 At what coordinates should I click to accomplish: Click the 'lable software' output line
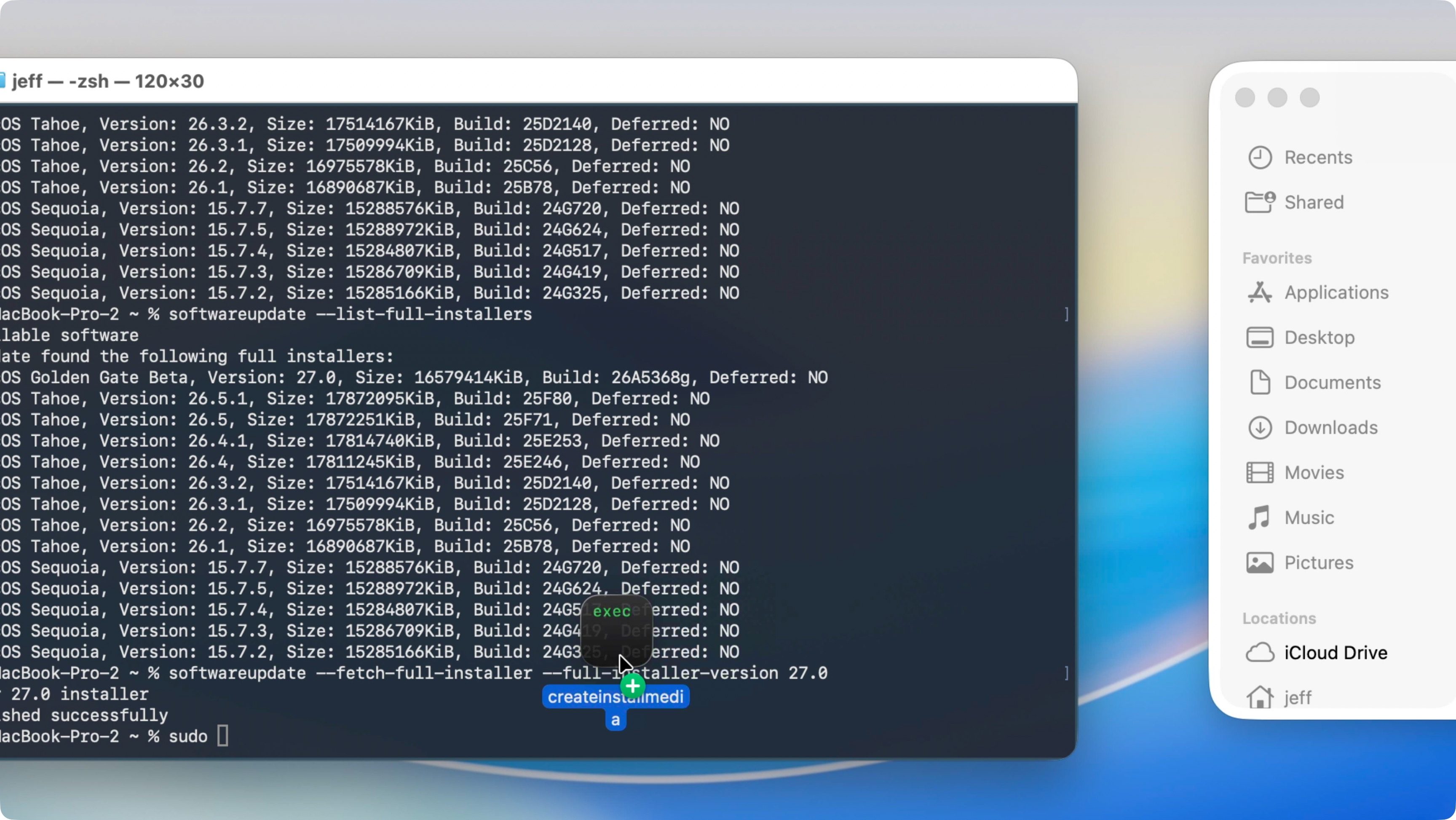[x=70, y=335]
